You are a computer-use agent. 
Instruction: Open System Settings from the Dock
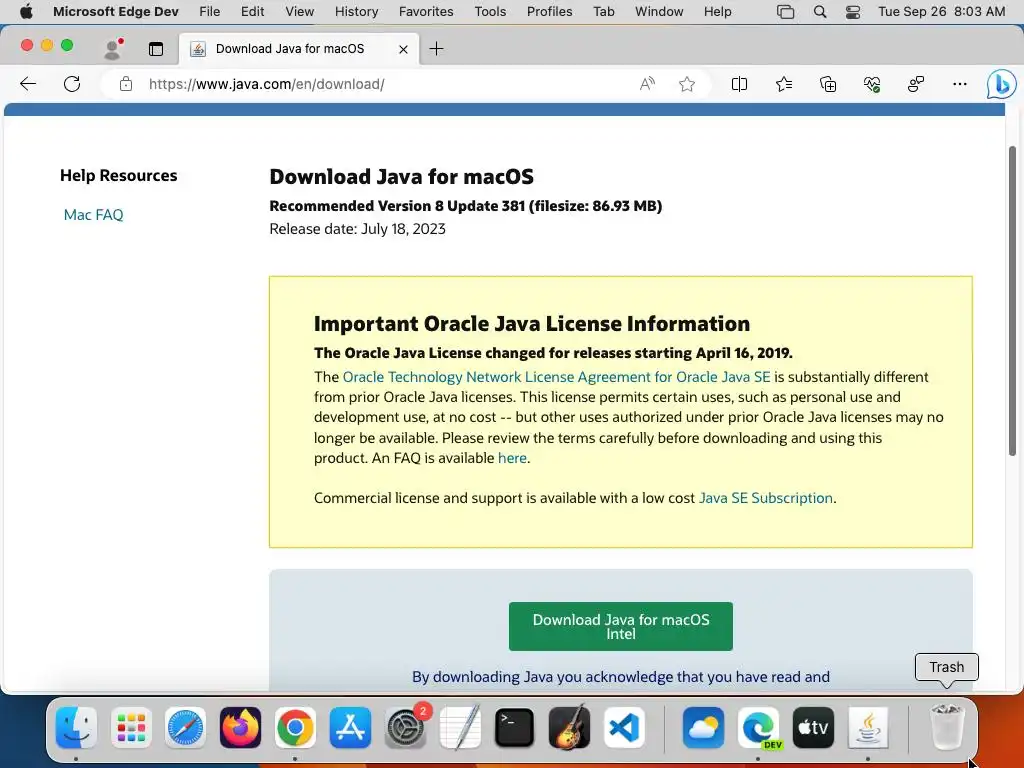405,727
